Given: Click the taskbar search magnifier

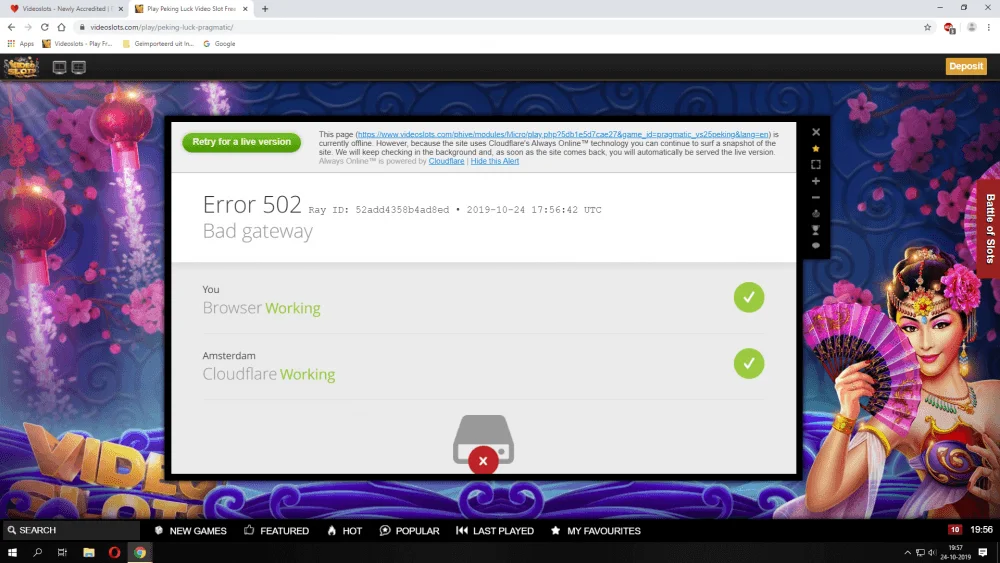Looking at the screenshot, I should 38,552.
